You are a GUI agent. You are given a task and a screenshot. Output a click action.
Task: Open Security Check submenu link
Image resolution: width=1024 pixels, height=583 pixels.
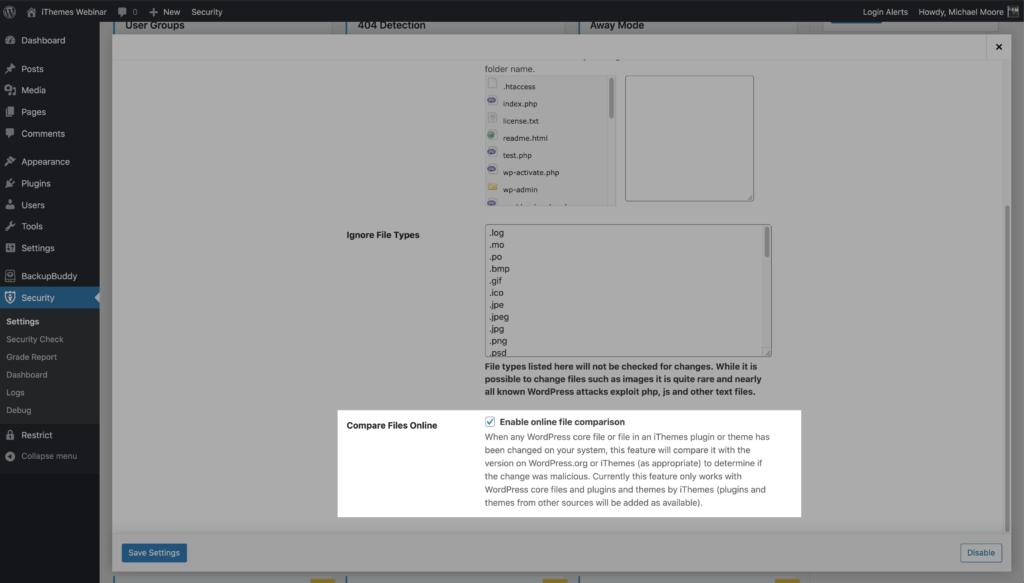click(x=35, y=339)
